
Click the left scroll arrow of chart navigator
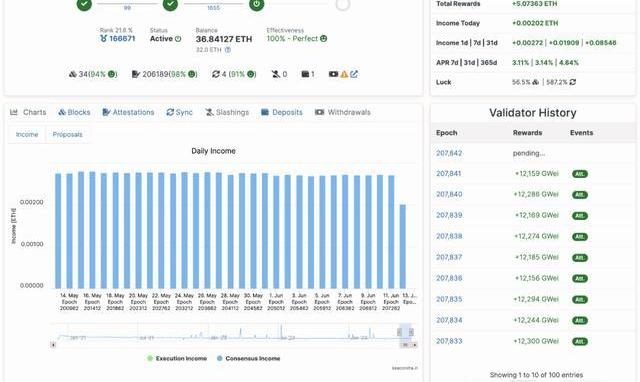53,345
